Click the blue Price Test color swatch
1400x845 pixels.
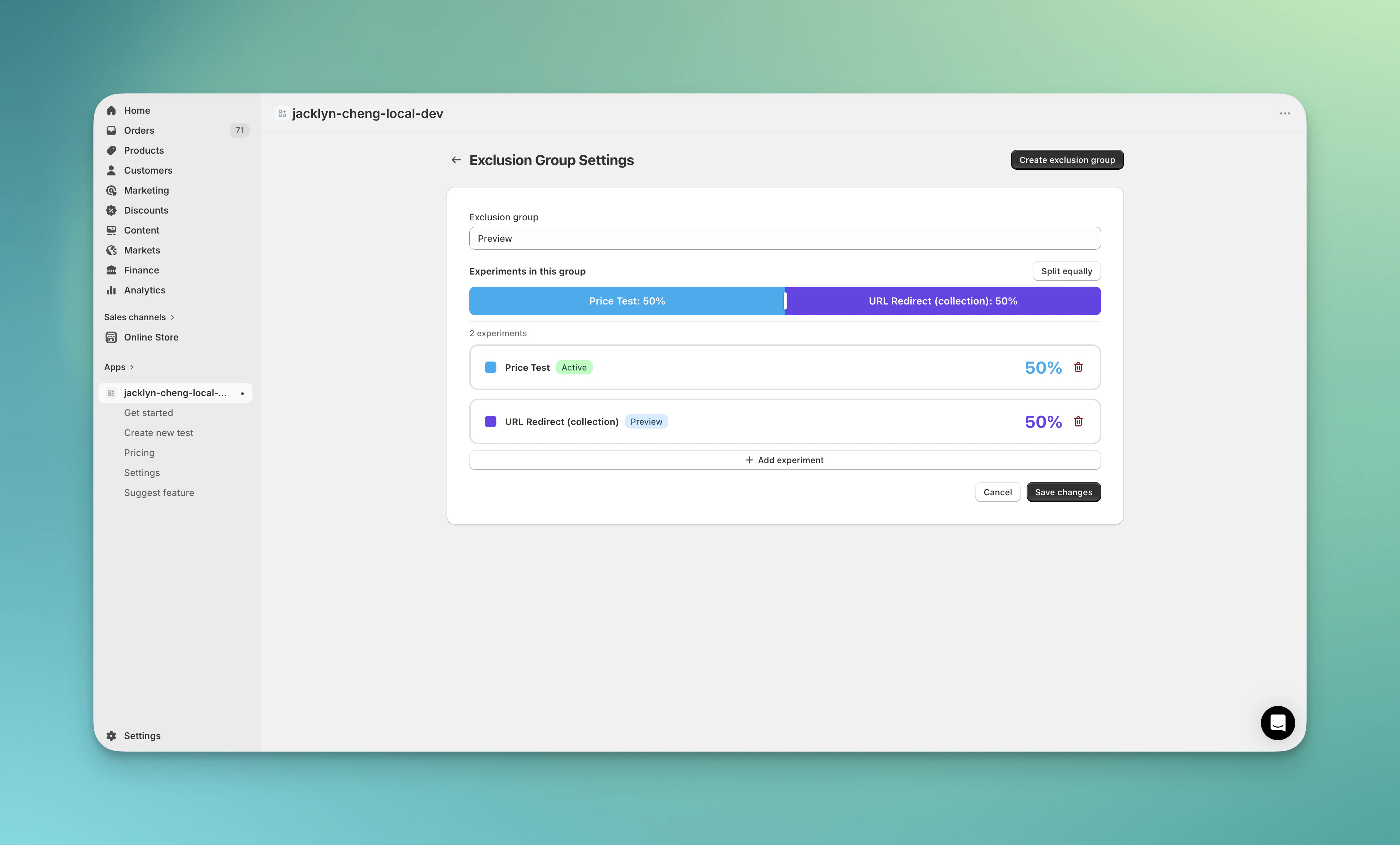(490, 367)
